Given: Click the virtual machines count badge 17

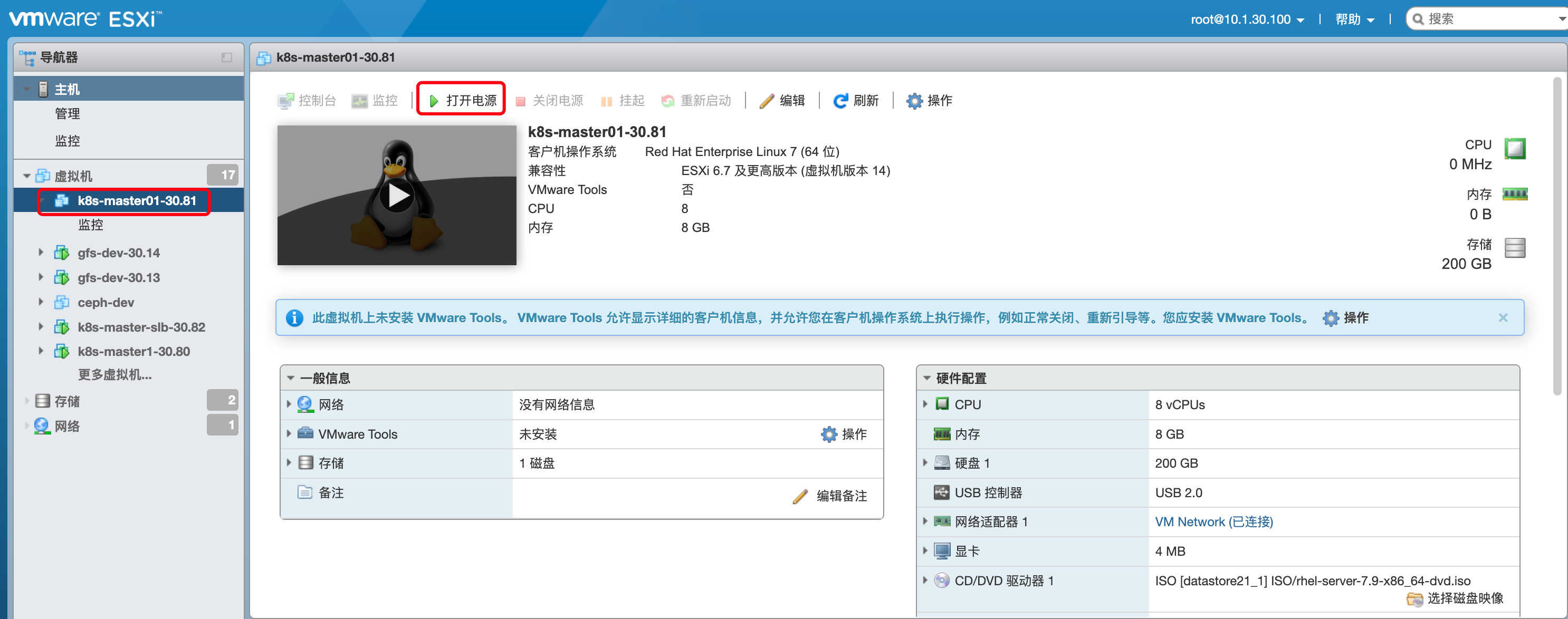Looking at the screenshot, I should pos(223,175).
